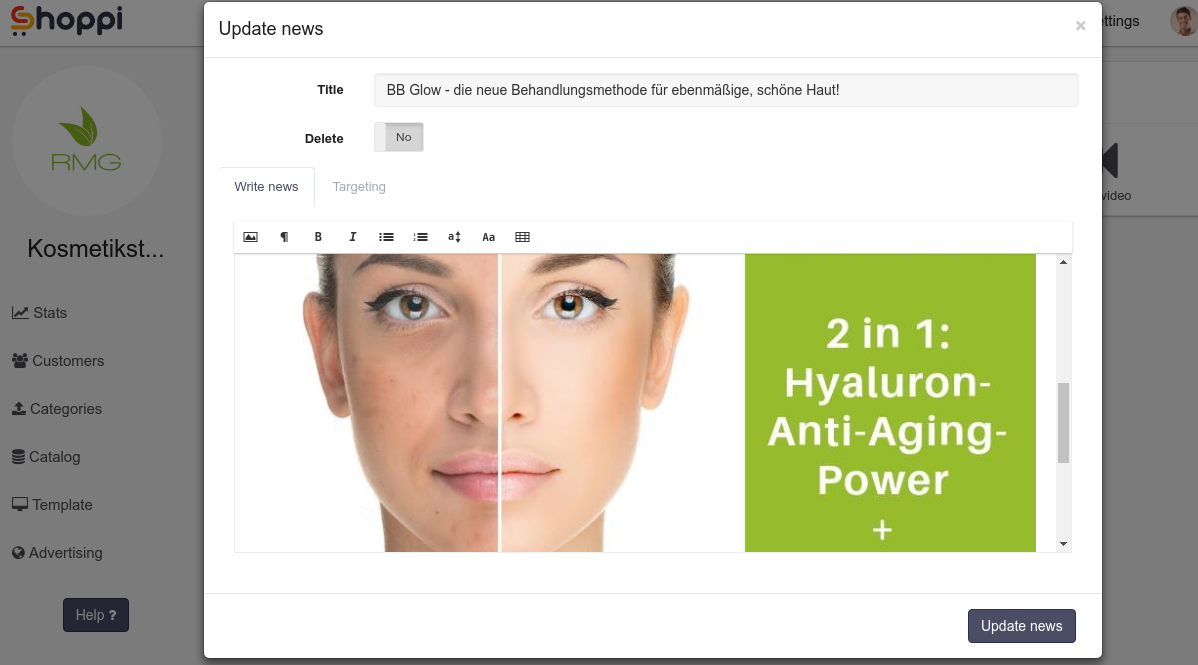Image resolution: width=1198 pixels, height=665 pixels.
Task: Click editor scrollbar up arrow
Action: click(x=1063, y=262)
